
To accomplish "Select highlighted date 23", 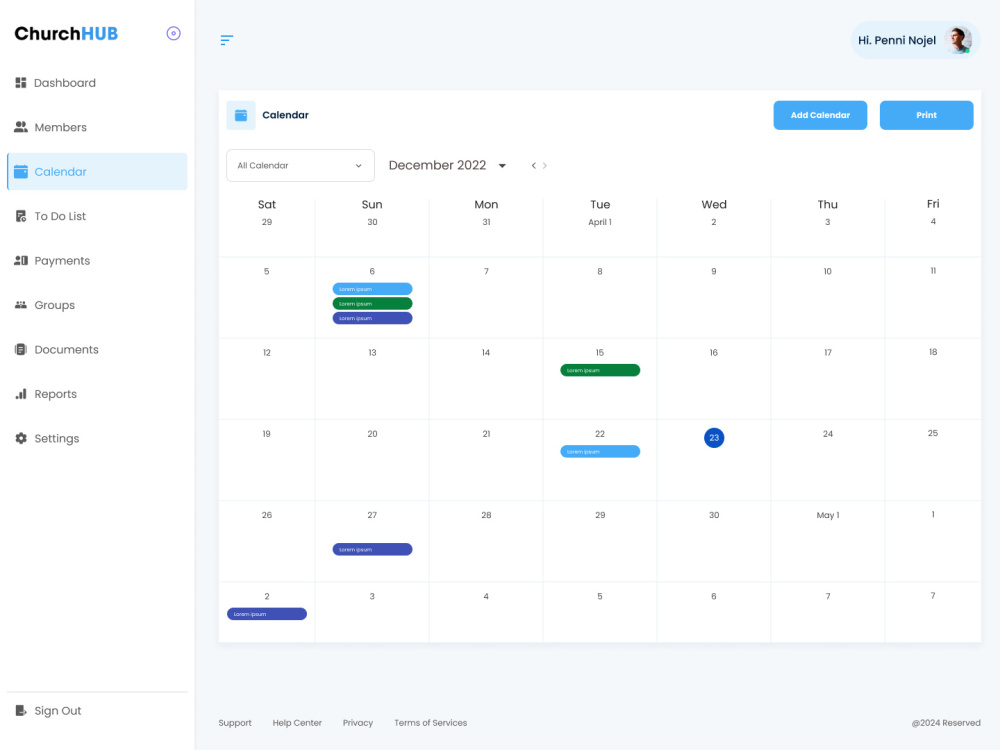I will tap(714, 438).
